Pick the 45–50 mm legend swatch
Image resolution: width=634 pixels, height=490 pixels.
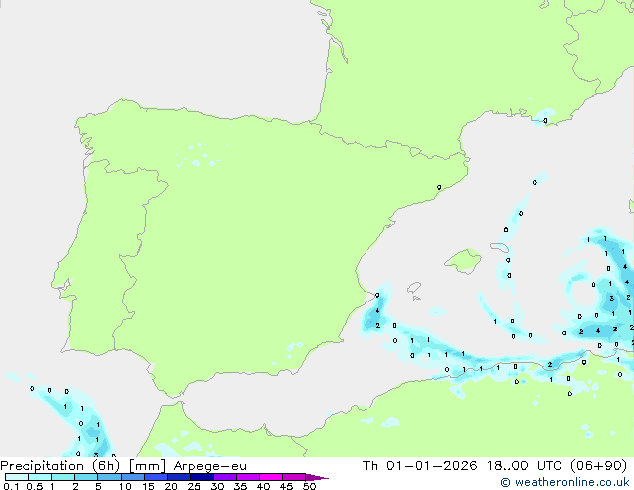coord(294,477)
